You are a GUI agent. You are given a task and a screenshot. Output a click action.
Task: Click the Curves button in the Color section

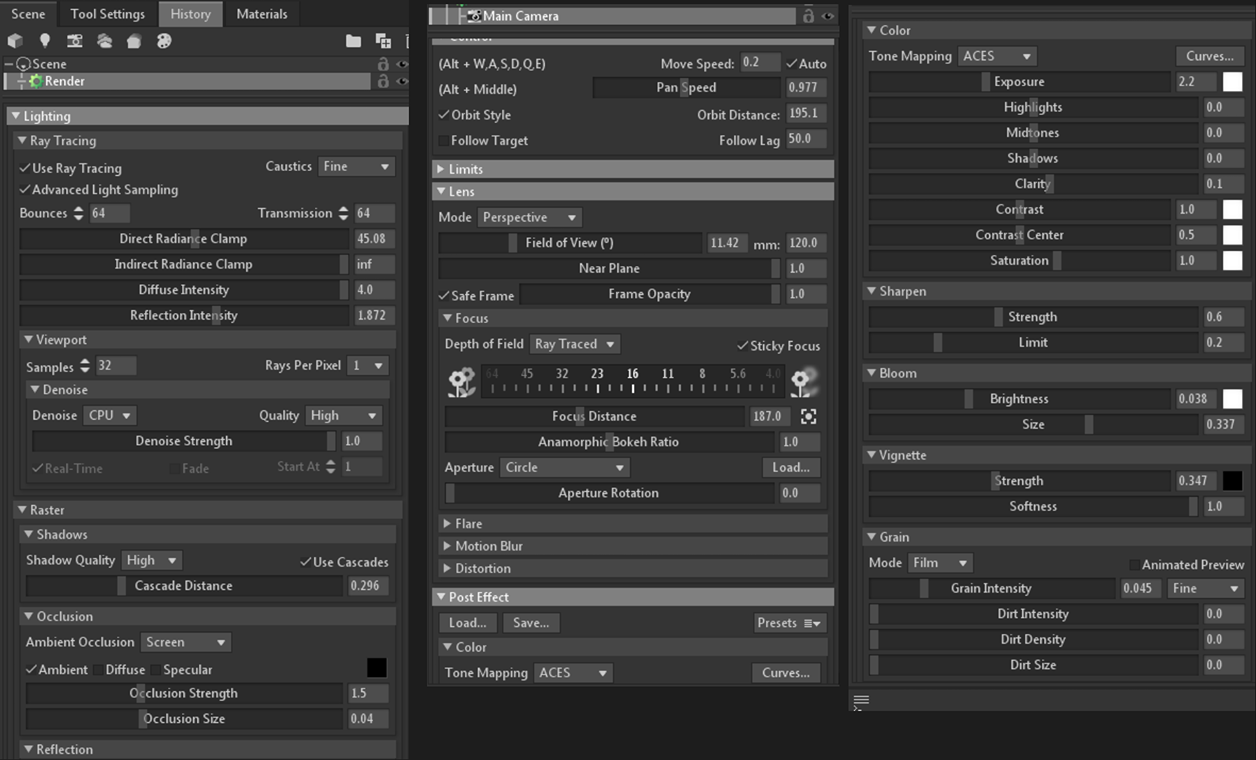[1208, 56]
